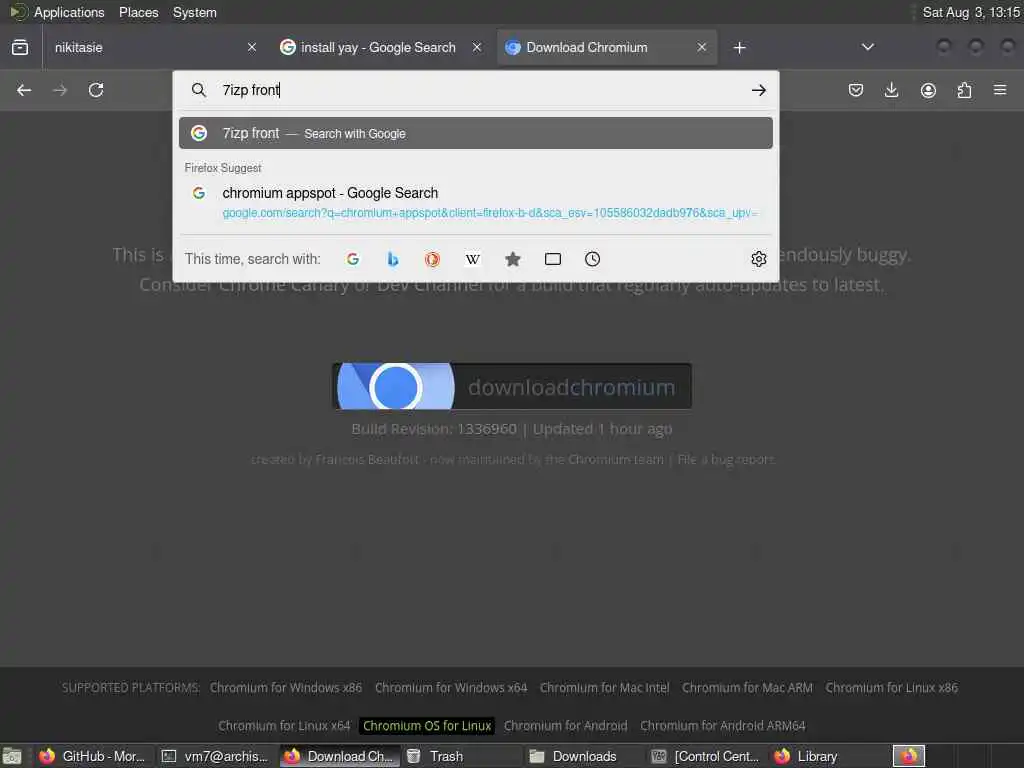Click the File a bug report link
Screen dimensions: 1024x768
tap(726, 460)
